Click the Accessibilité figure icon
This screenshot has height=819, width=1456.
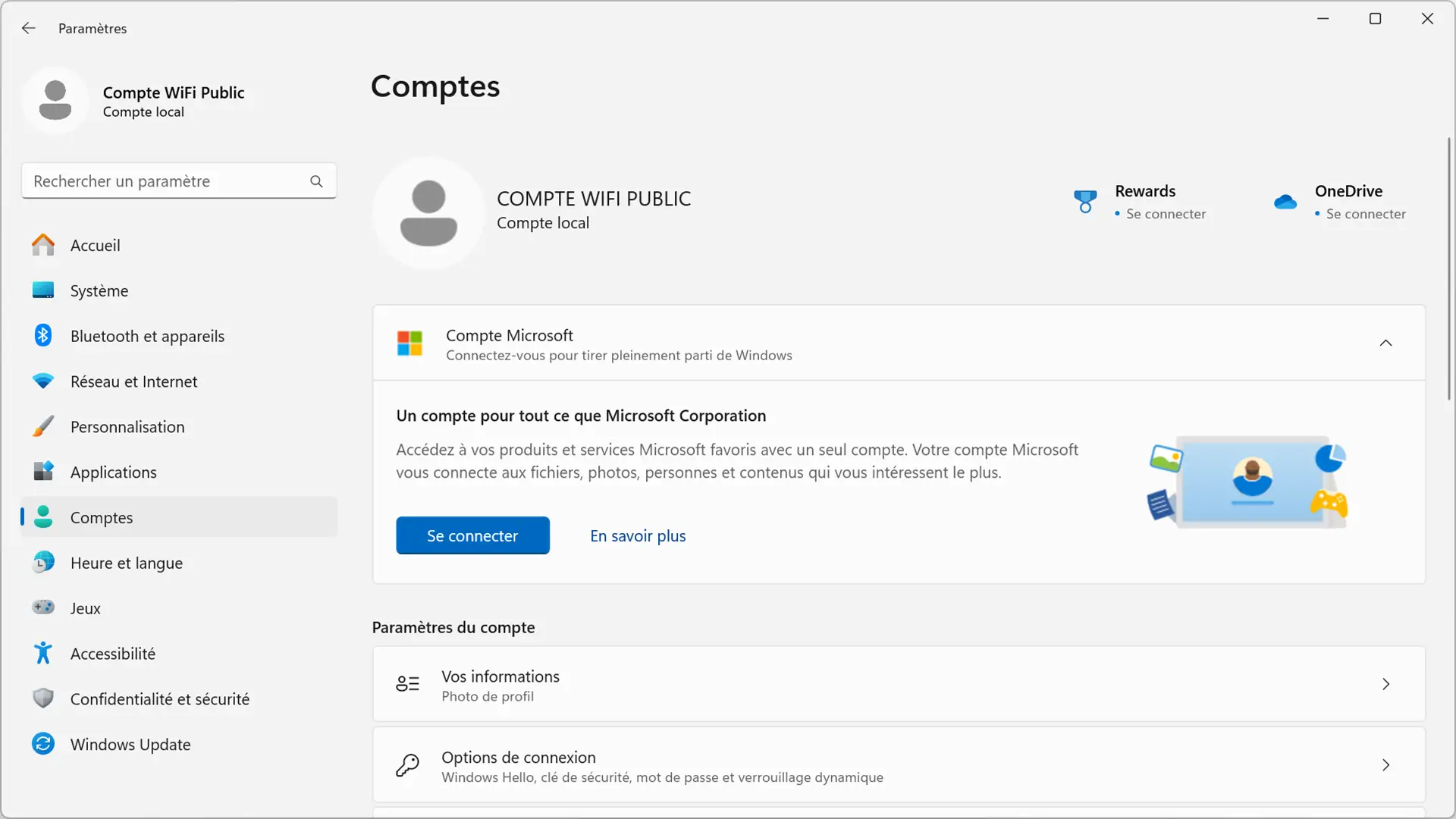[x=43, y=653]
